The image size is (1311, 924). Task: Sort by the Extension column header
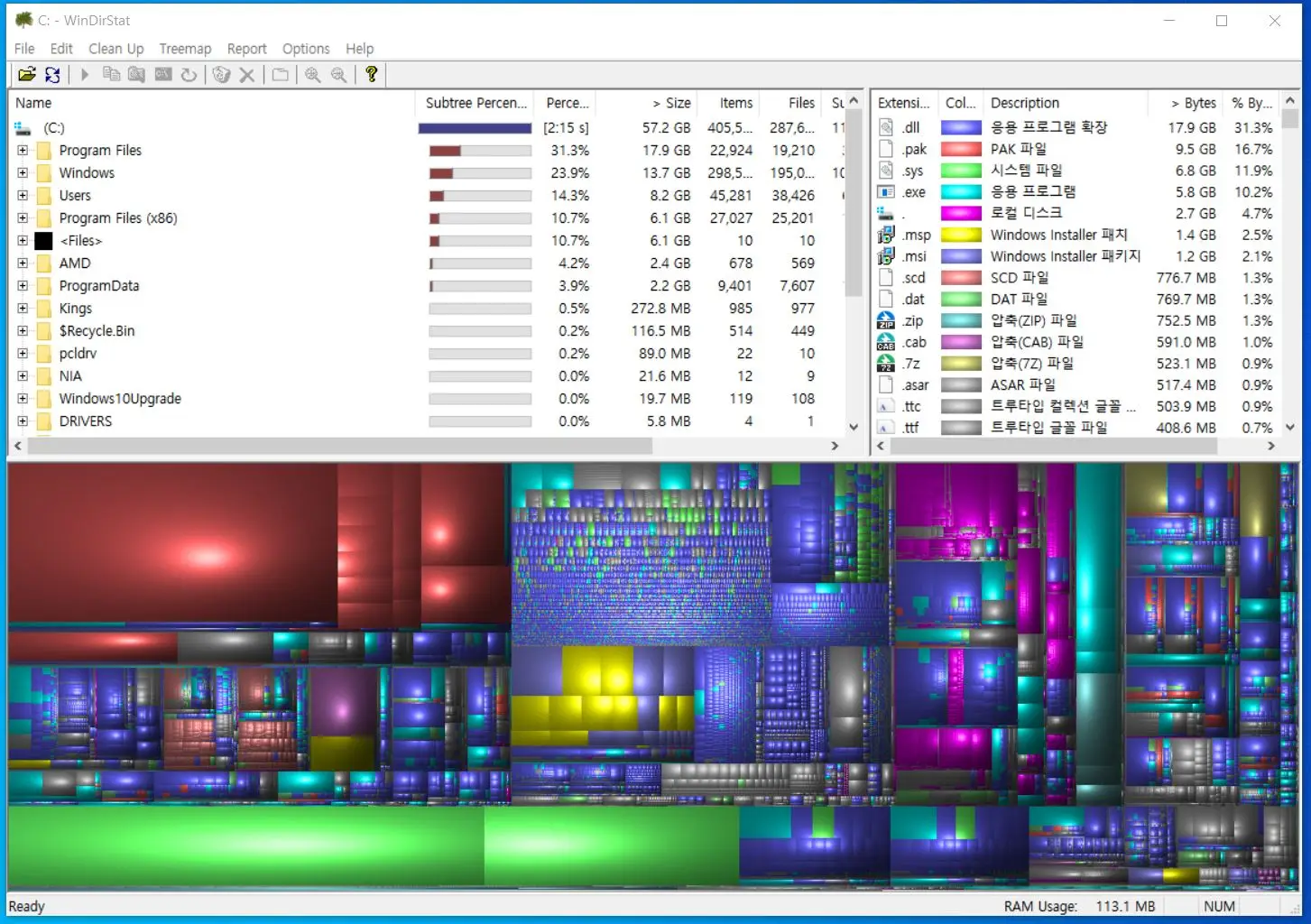tap(904, 103)
